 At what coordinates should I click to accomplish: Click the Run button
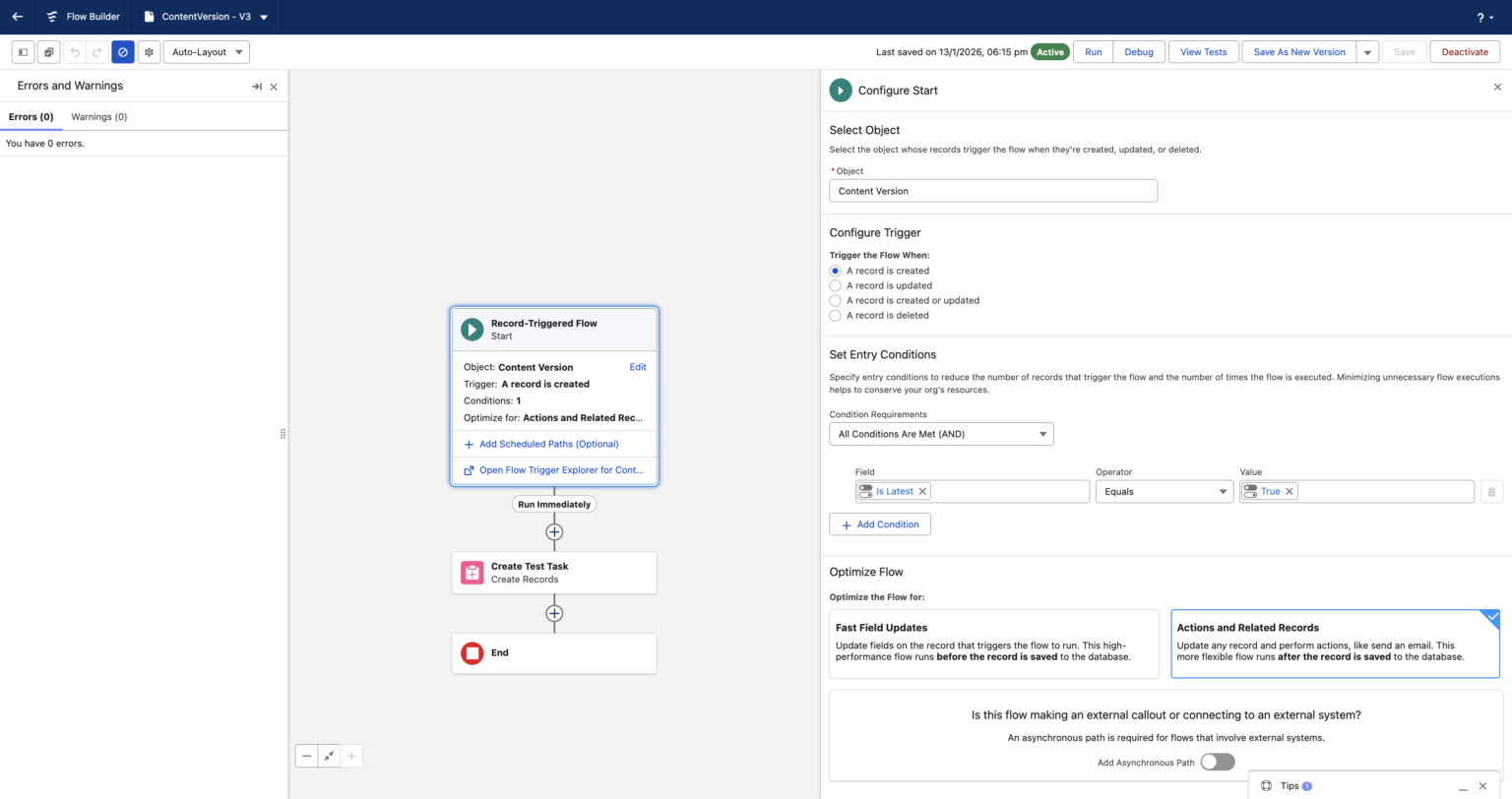[1094, 52]
